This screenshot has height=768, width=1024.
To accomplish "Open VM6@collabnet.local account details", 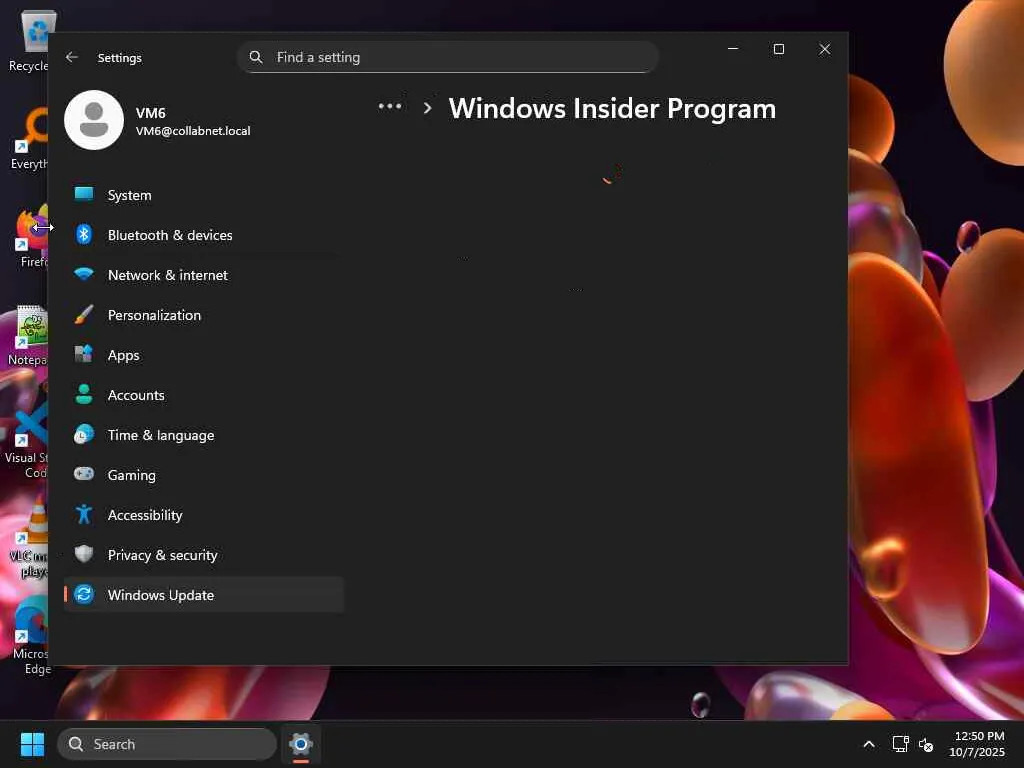I will click(193, 131).
